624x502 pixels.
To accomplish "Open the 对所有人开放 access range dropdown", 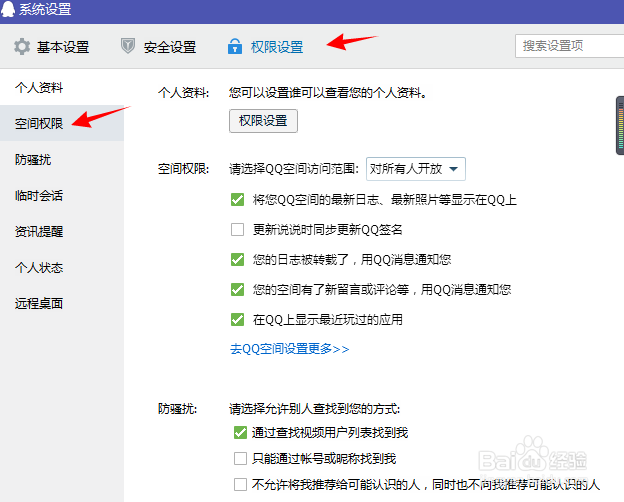I will (415, 169).
